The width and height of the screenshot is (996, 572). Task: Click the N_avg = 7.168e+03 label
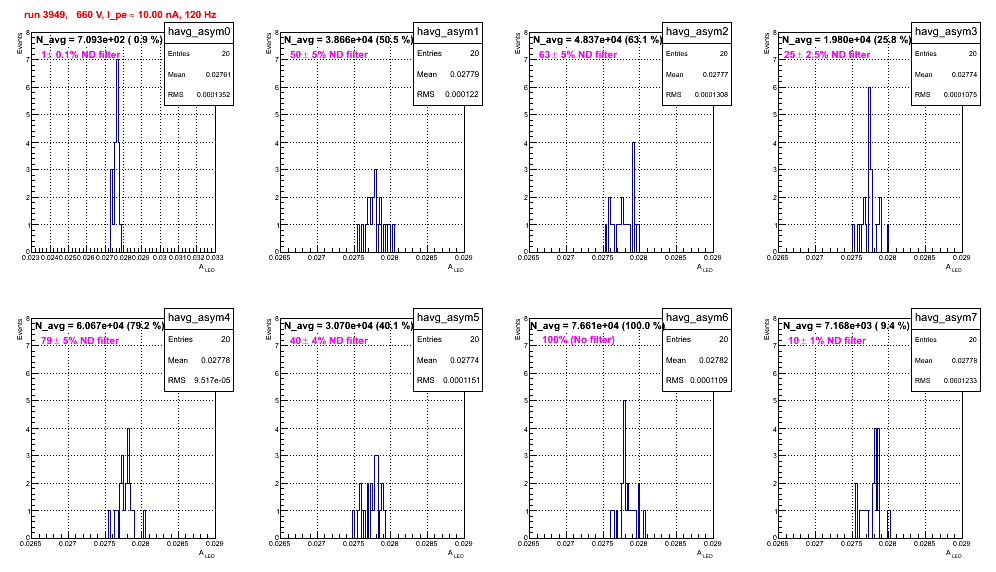(845, 325)
